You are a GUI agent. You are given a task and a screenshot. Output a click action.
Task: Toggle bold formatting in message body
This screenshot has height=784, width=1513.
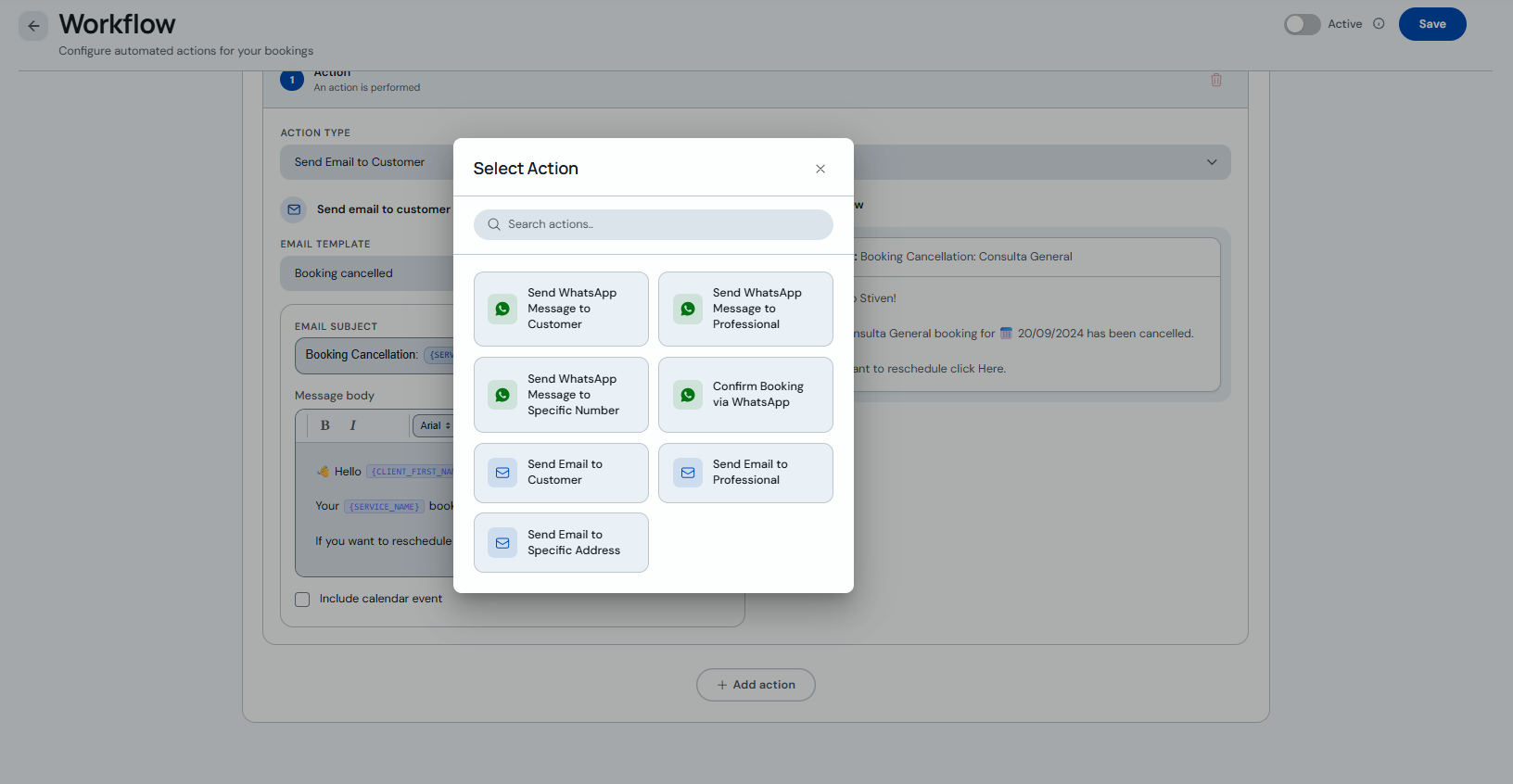324,425
